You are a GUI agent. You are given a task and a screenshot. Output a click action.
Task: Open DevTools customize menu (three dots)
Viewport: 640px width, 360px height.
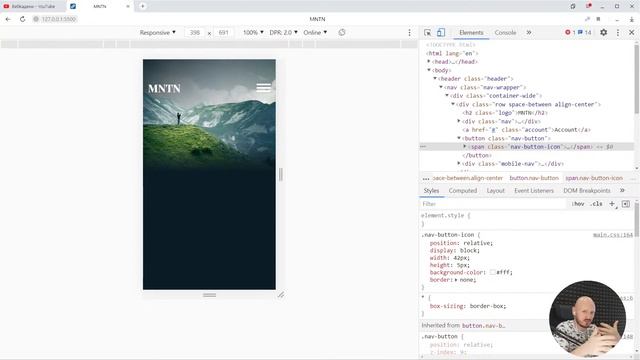pyautogui.click(x=618, y=33)
